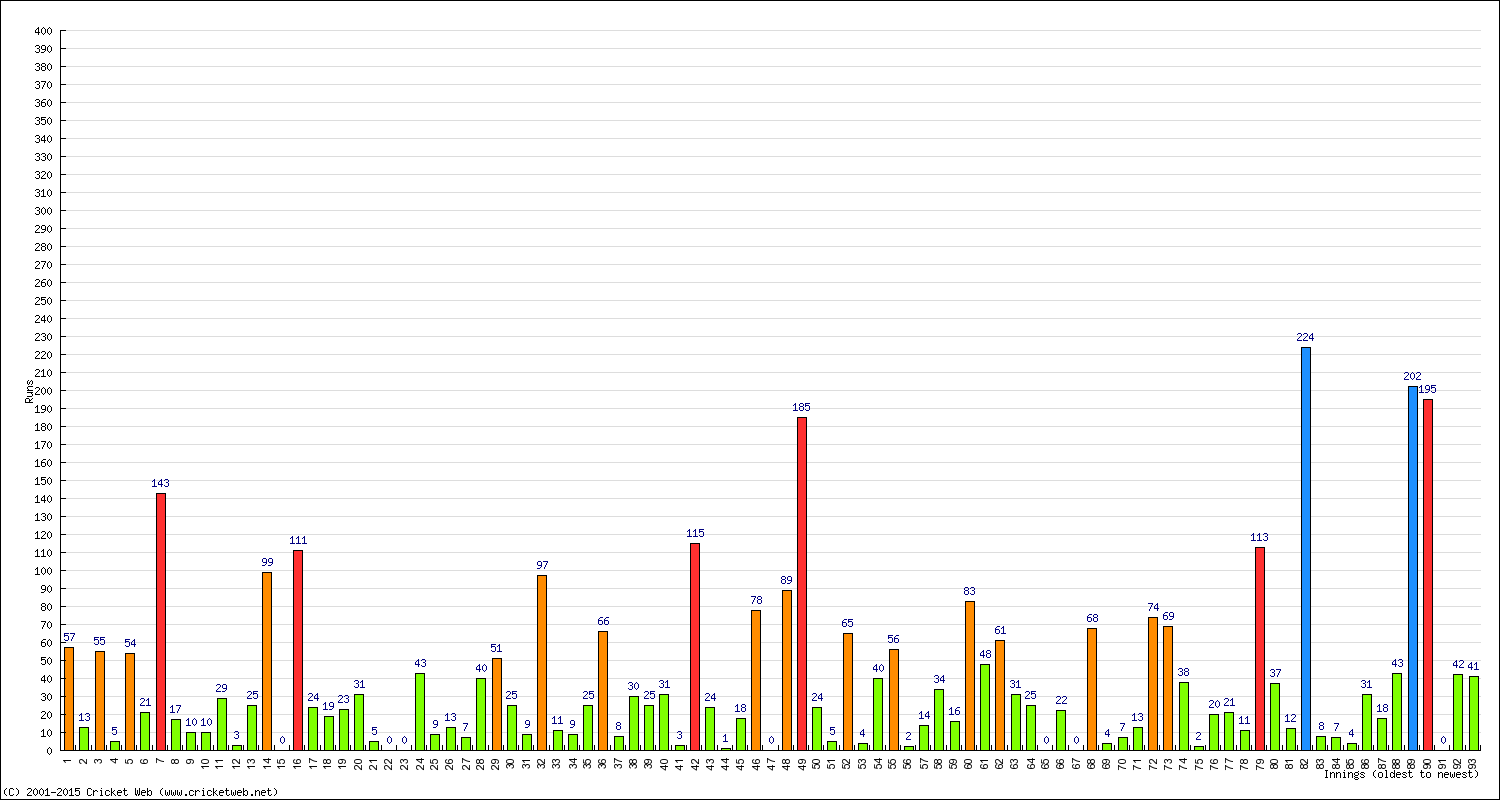The image size is (1500, 800).
Task: Click the orange bar labeled 51
Action: click(x=496, y=704)
